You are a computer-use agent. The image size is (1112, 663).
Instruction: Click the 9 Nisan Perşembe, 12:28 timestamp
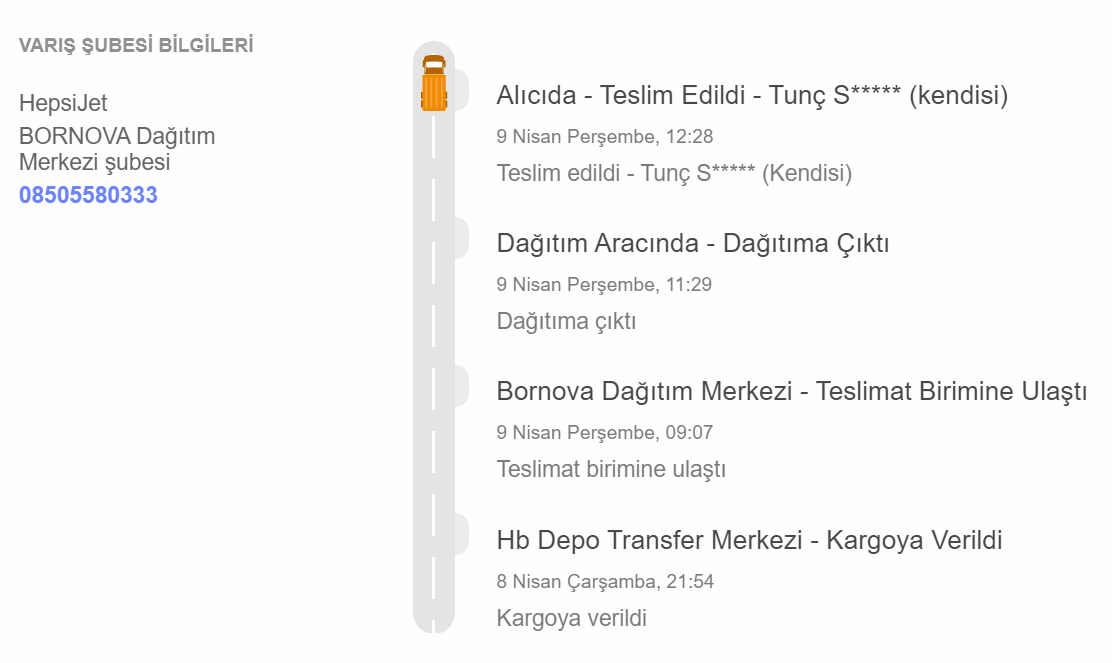pos(604,137)
